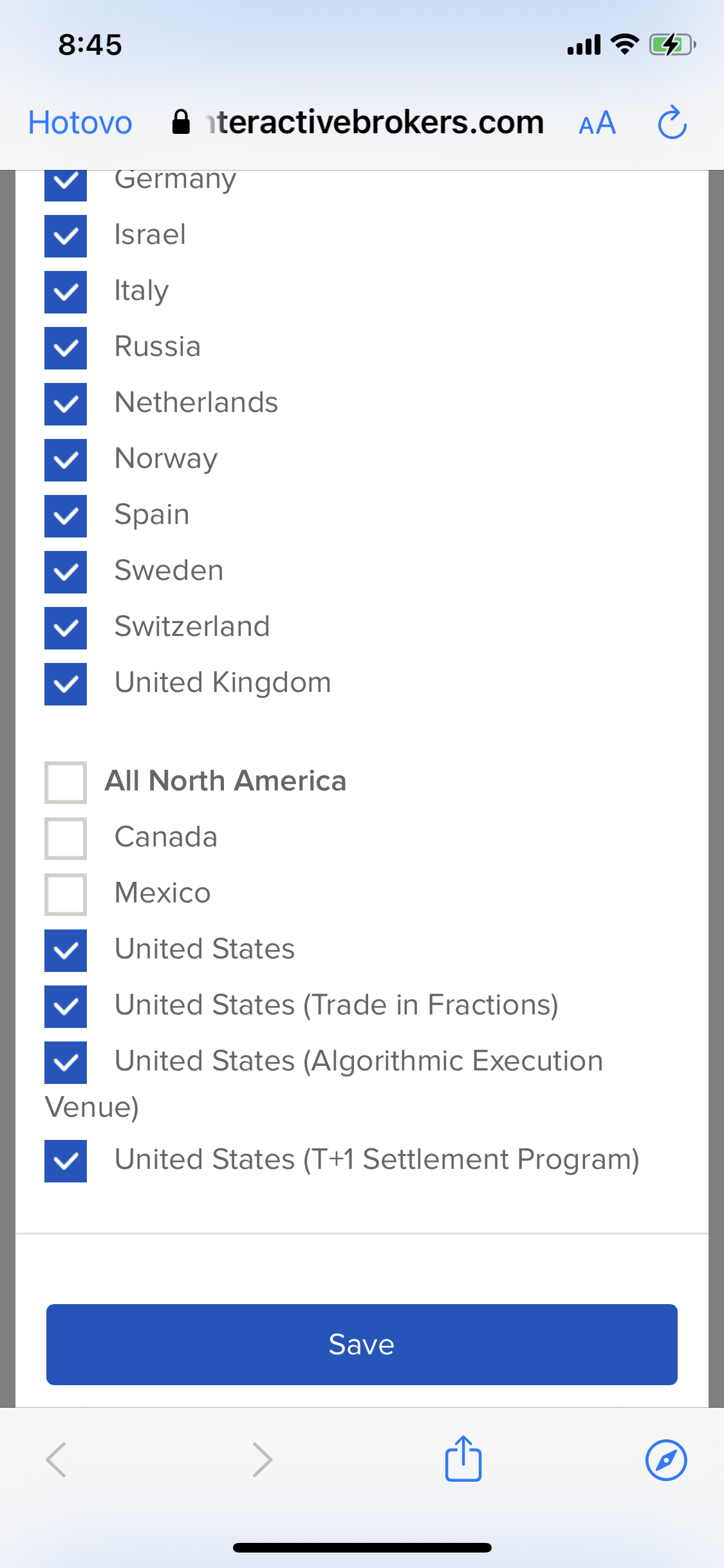Viewport: 724px width, 1568px height.
Task: Open the AA text size menu
Action: [x=597, y=123]
